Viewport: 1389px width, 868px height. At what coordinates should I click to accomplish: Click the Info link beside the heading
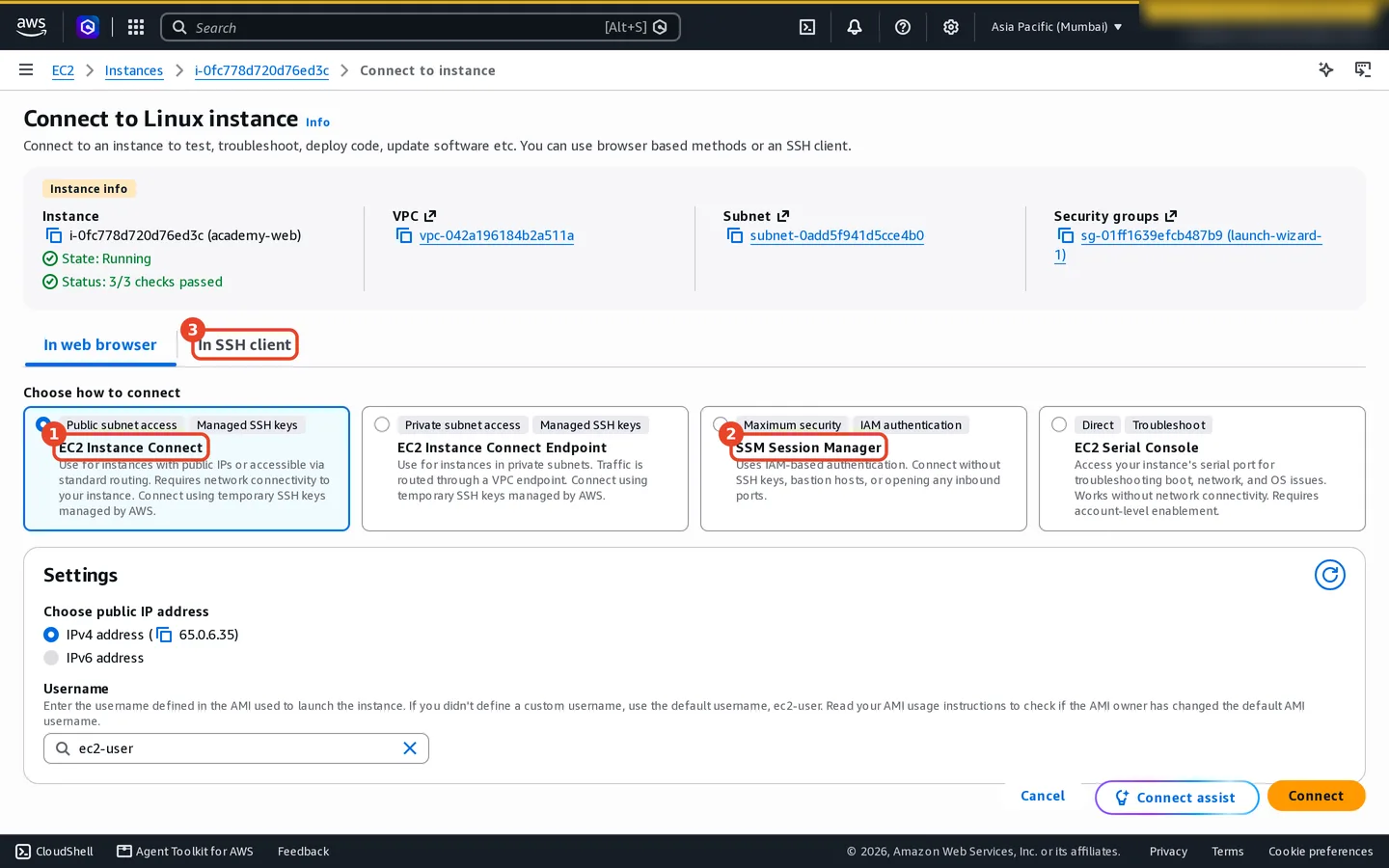point(317,122)
